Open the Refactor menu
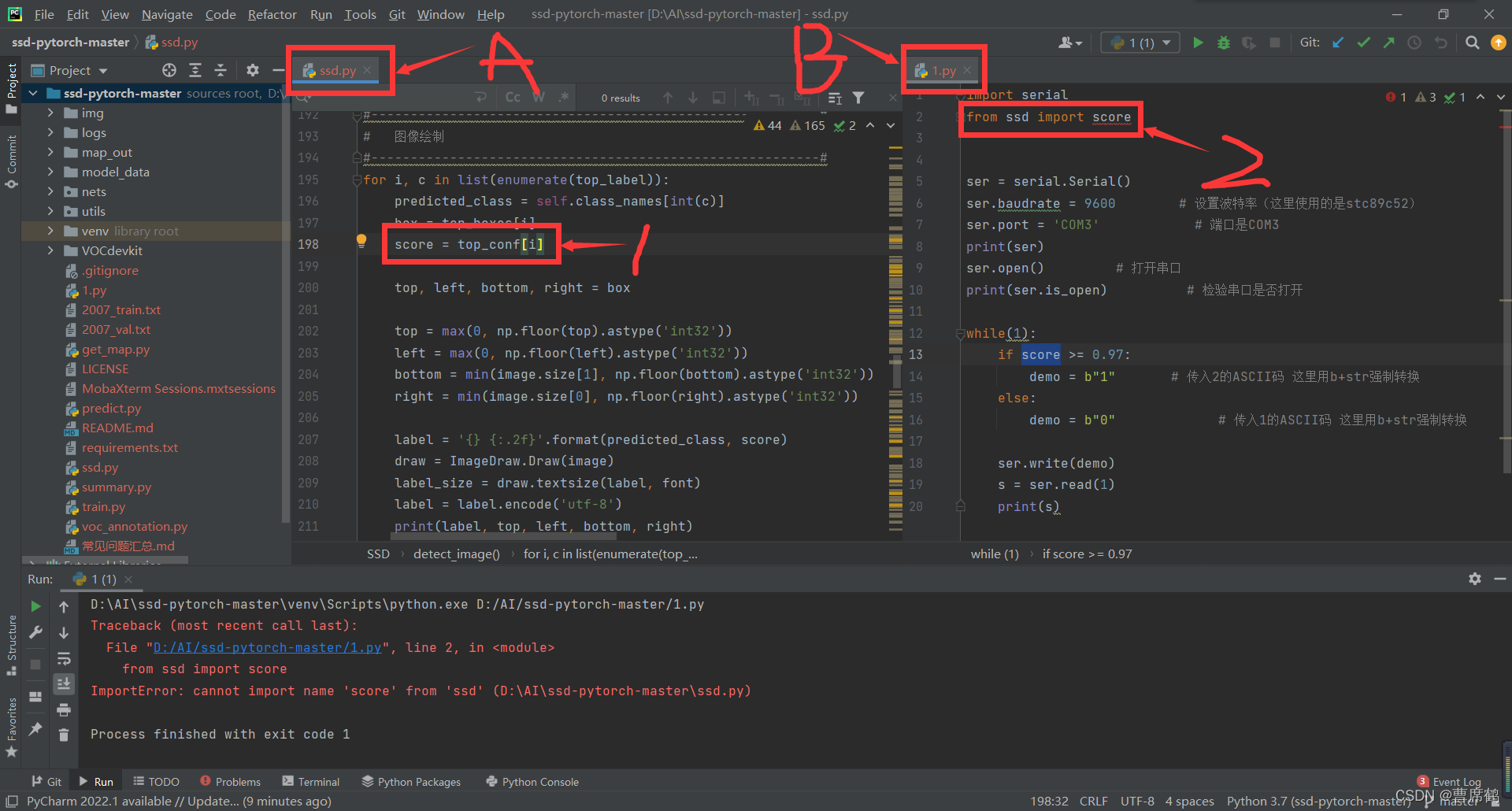Viewport: 1512px width, 811px height. [x=272, y=14]
